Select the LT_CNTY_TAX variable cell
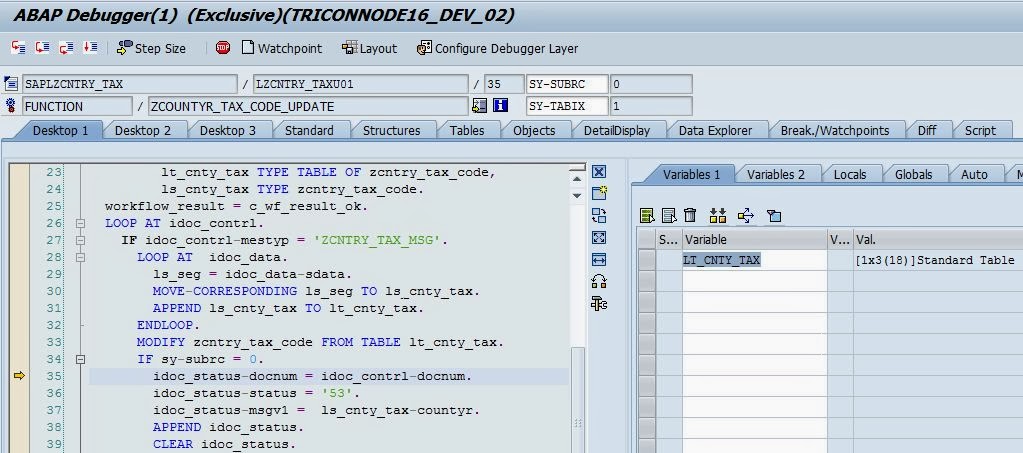Image resolution: width=1023 pixels, height=453 pixels. (x=754, y=260)
